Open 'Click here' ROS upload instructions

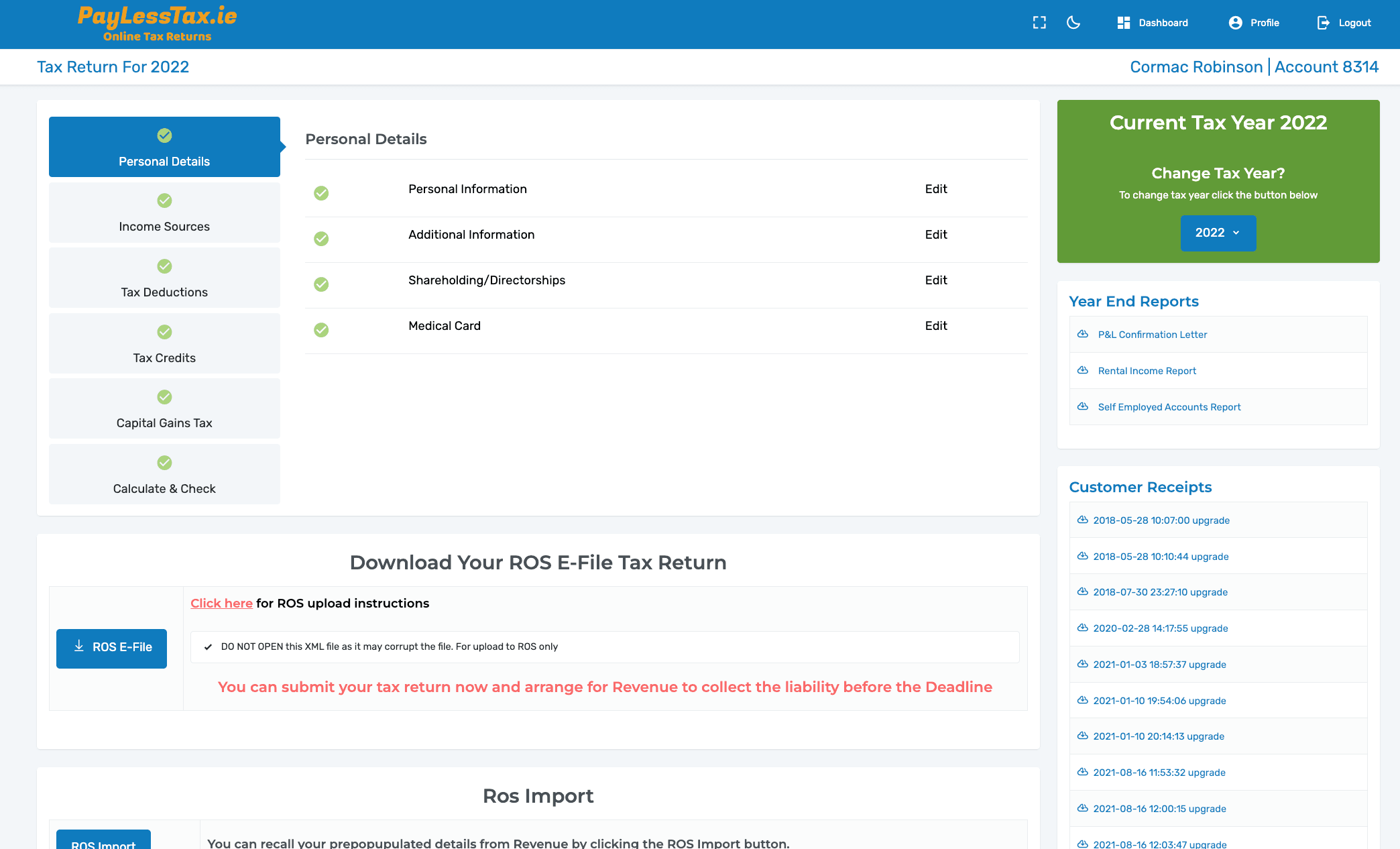pos(221,604)
